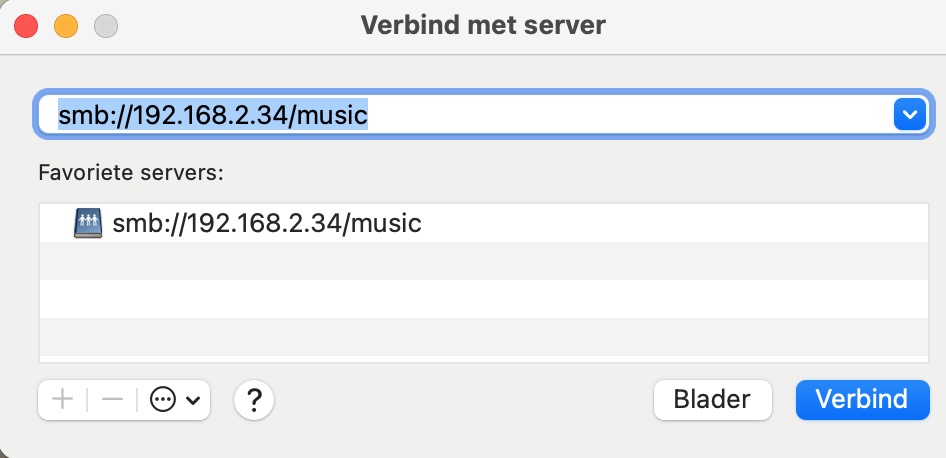This screenshot has height=458, width=946.
Task: Remove favorite server using the minus button
Action: [112, 399]
